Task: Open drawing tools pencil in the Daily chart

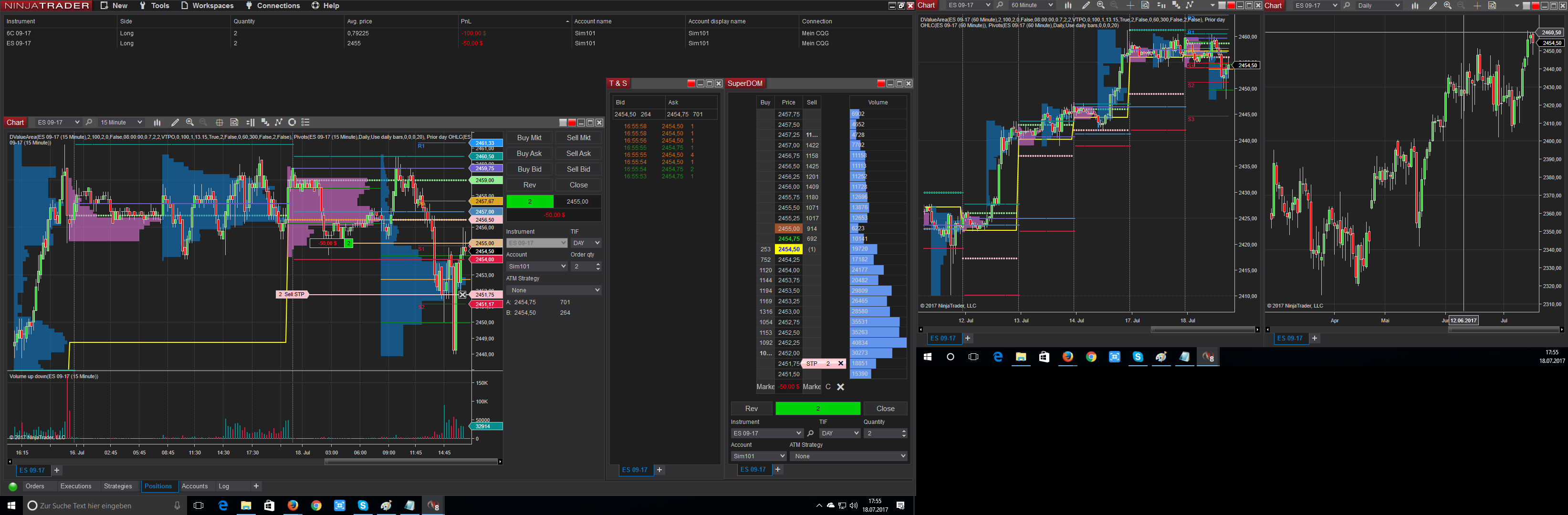Action: (x=1433, y=5)
